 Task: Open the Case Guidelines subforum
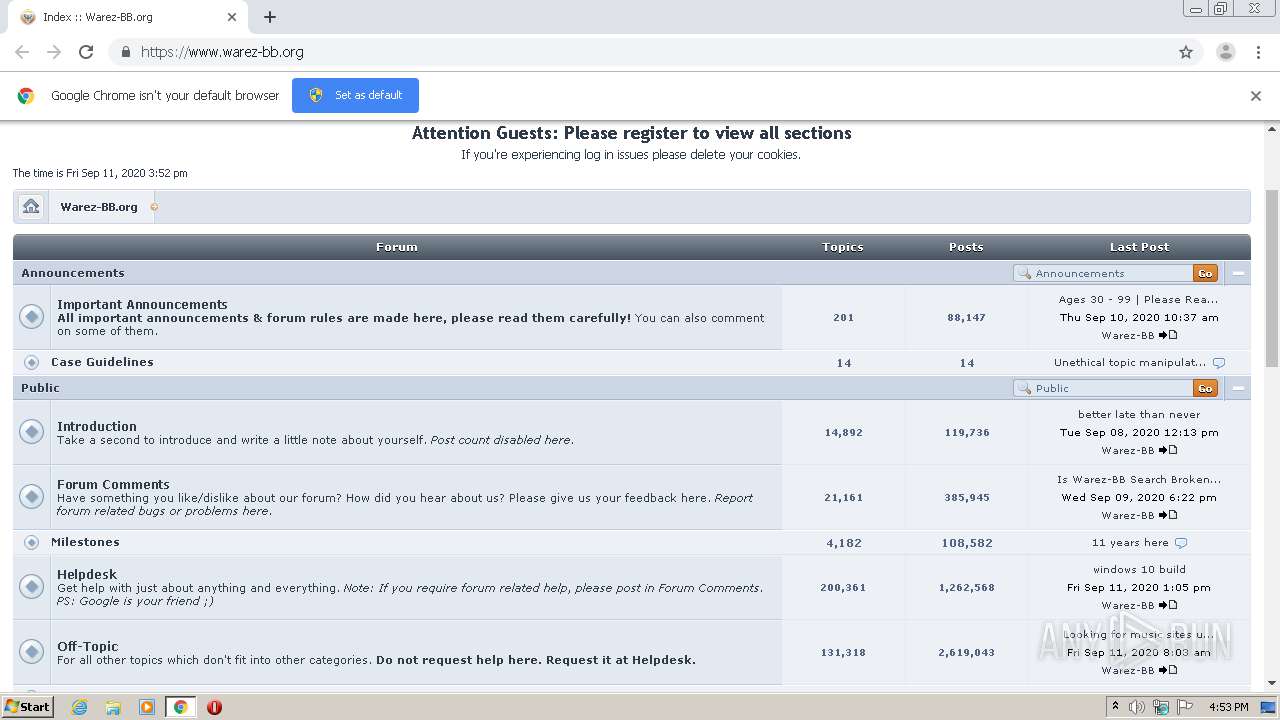point(102,362)
